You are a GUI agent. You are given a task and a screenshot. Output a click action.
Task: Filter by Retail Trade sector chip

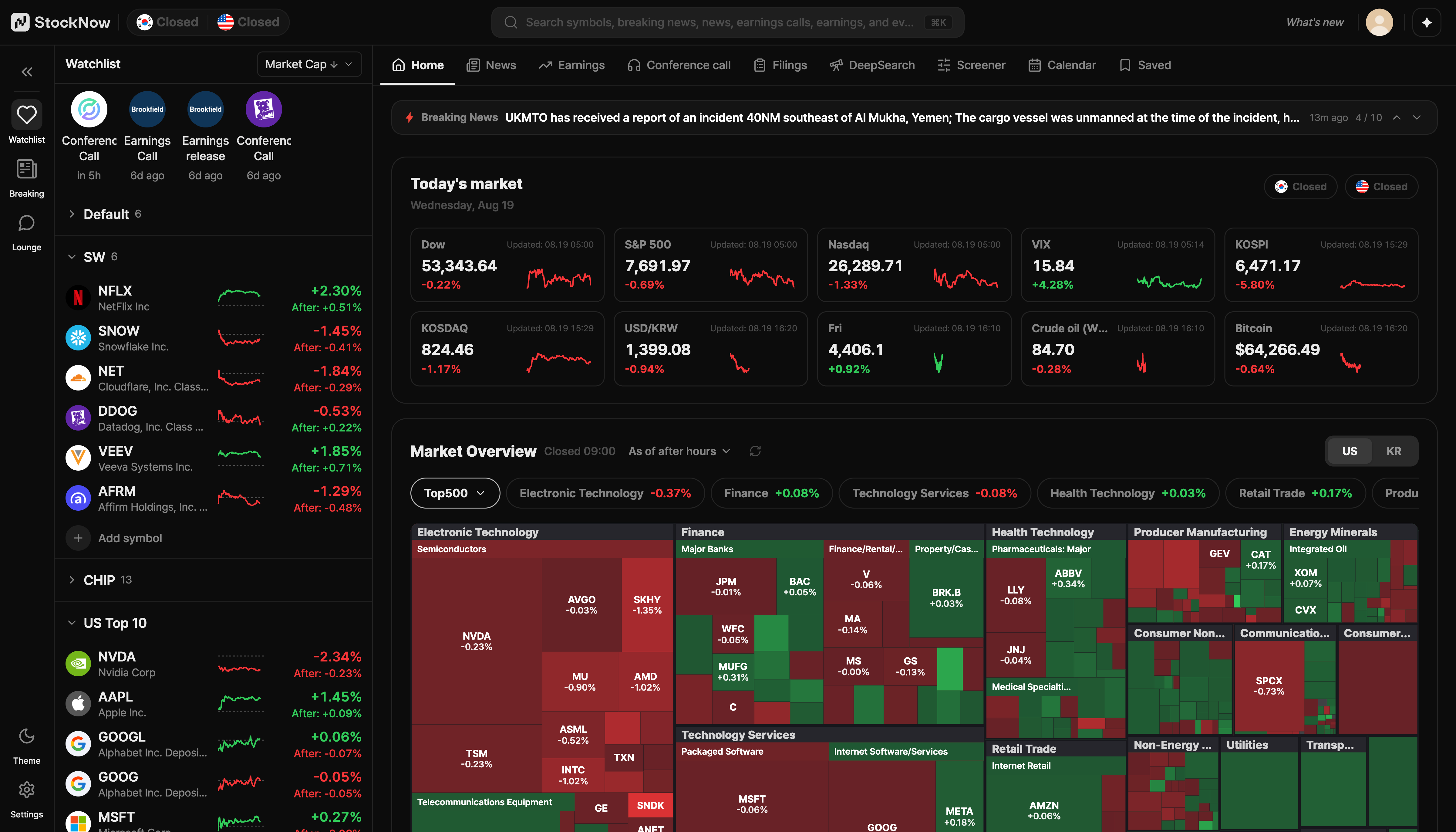tap(1296, 493)
